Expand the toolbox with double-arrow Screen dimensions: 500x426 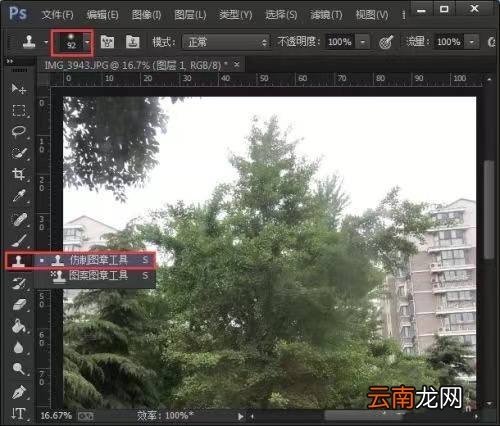[10, 61]
